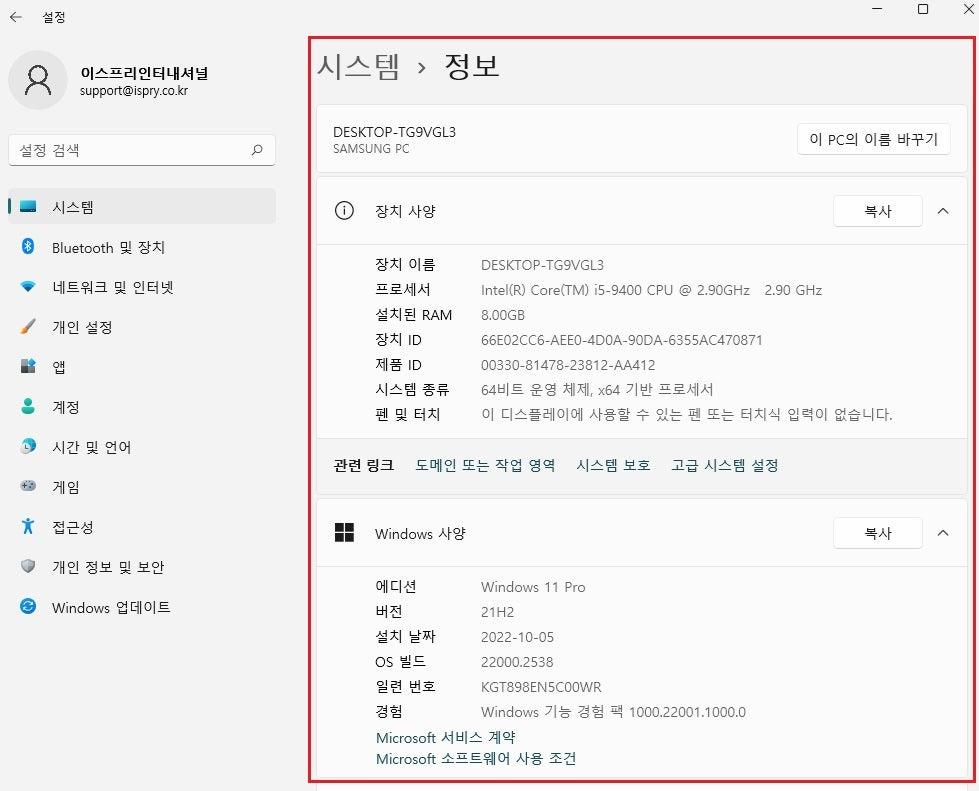Viewport: 979px width, 791px height.
Task: Click the 계정 person icon in sidebar
Action: coord(28,406)
